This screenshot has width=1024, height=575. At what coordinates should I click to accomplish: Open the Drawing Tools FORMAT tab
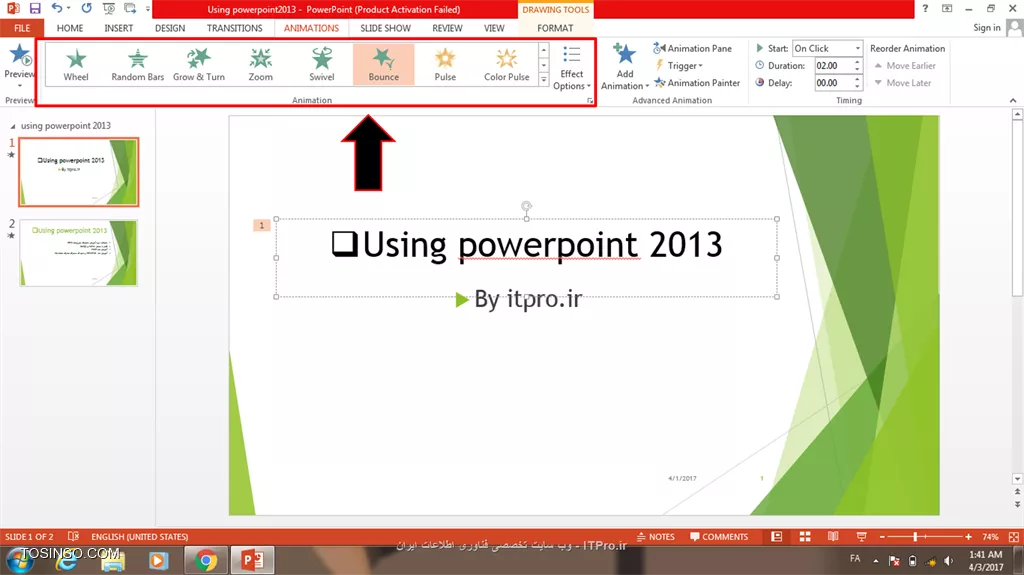(555, 28)
